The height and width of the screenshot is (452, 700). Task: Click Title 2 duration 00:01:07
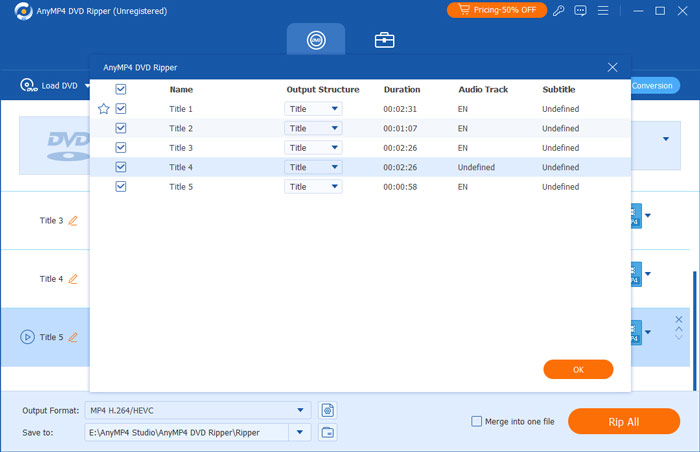pos(400,128)
